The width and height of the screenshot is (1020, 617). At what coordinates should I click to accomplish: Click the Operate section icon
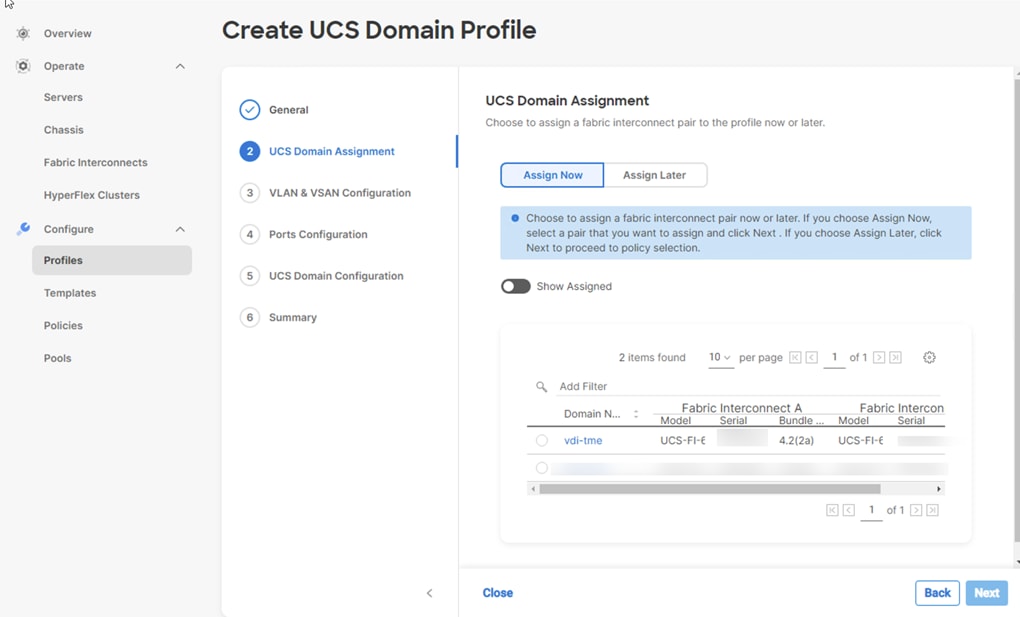[22, 66]
